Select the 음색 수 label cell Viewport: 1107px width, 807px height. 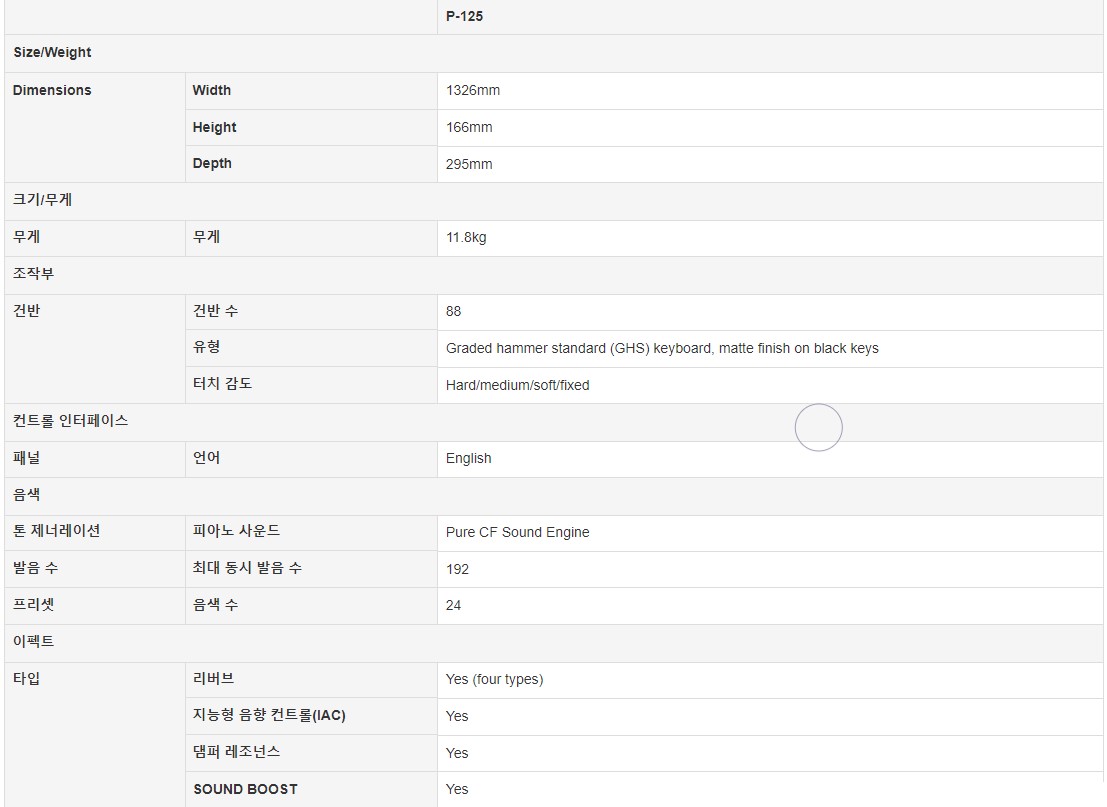(x=311, y=606)
